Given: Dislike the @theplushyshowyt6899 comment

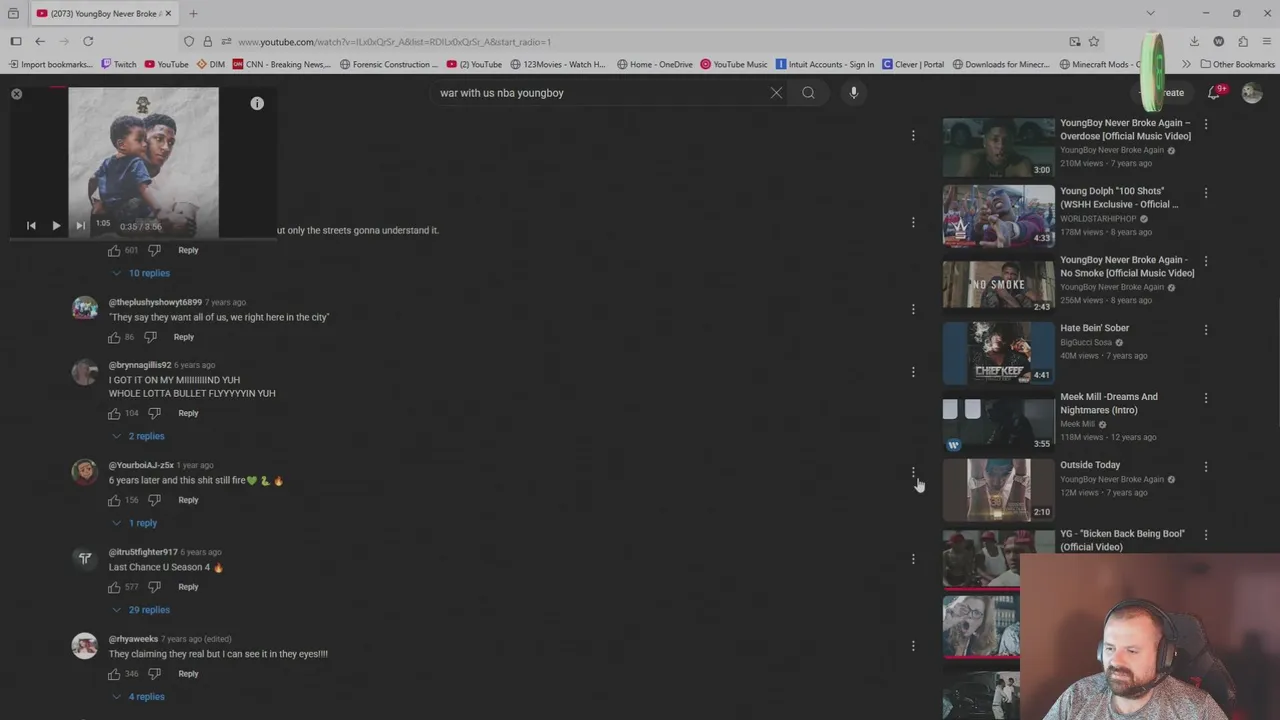Looking at the screenshot, I should (x=150, y=337).
